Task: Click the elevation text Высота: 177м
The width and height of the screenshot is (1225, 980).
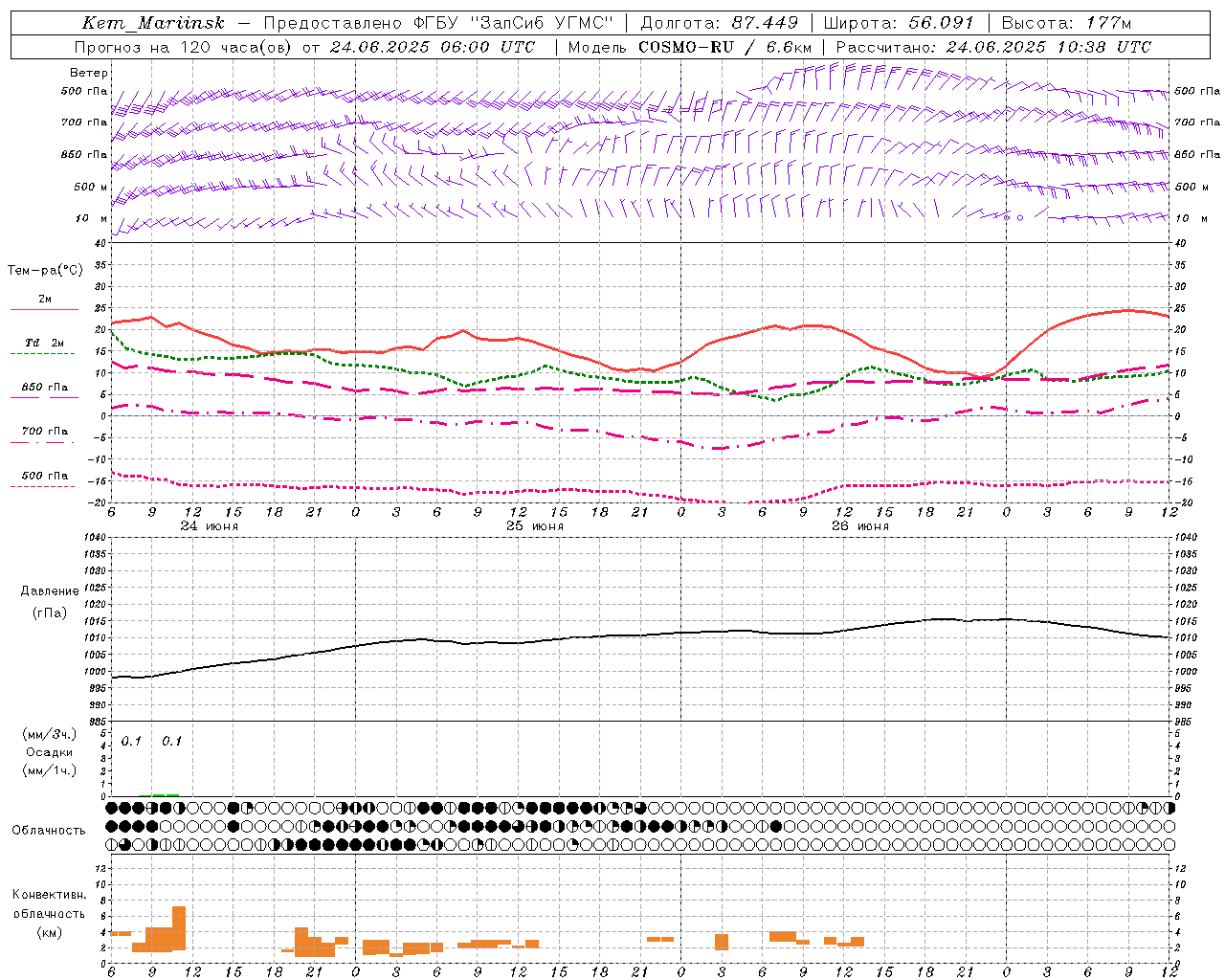Action: tap(1066, 23)
